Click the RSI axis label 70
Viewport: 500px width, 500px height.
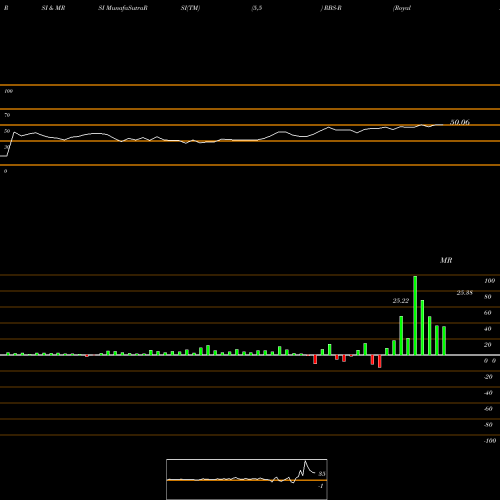(7, 115)
